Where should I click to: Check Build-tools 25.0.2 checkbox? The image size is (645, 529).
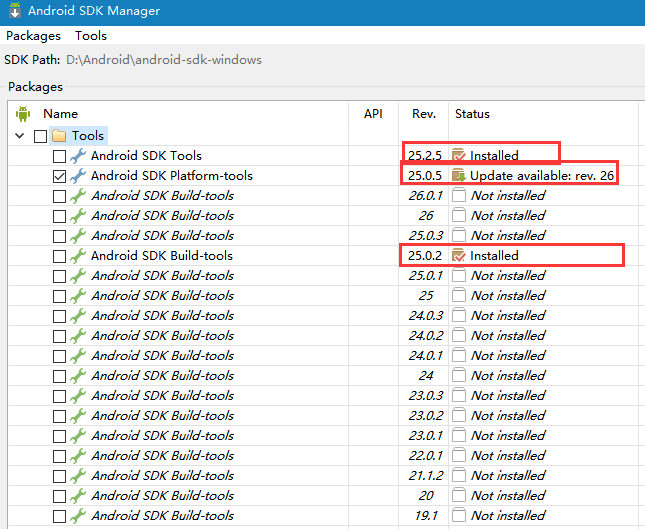click(59, 256)
